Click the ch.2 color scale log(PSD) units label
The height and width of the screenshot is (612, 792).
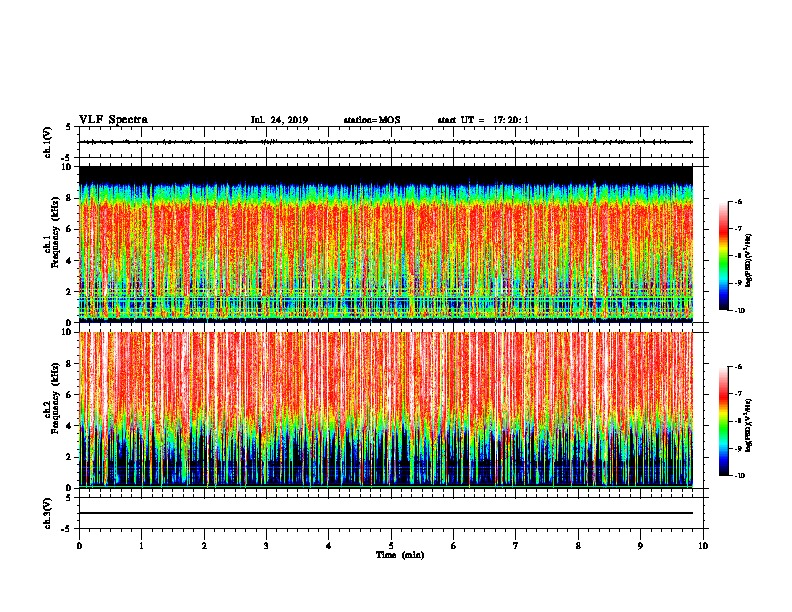tap(749, 425)
